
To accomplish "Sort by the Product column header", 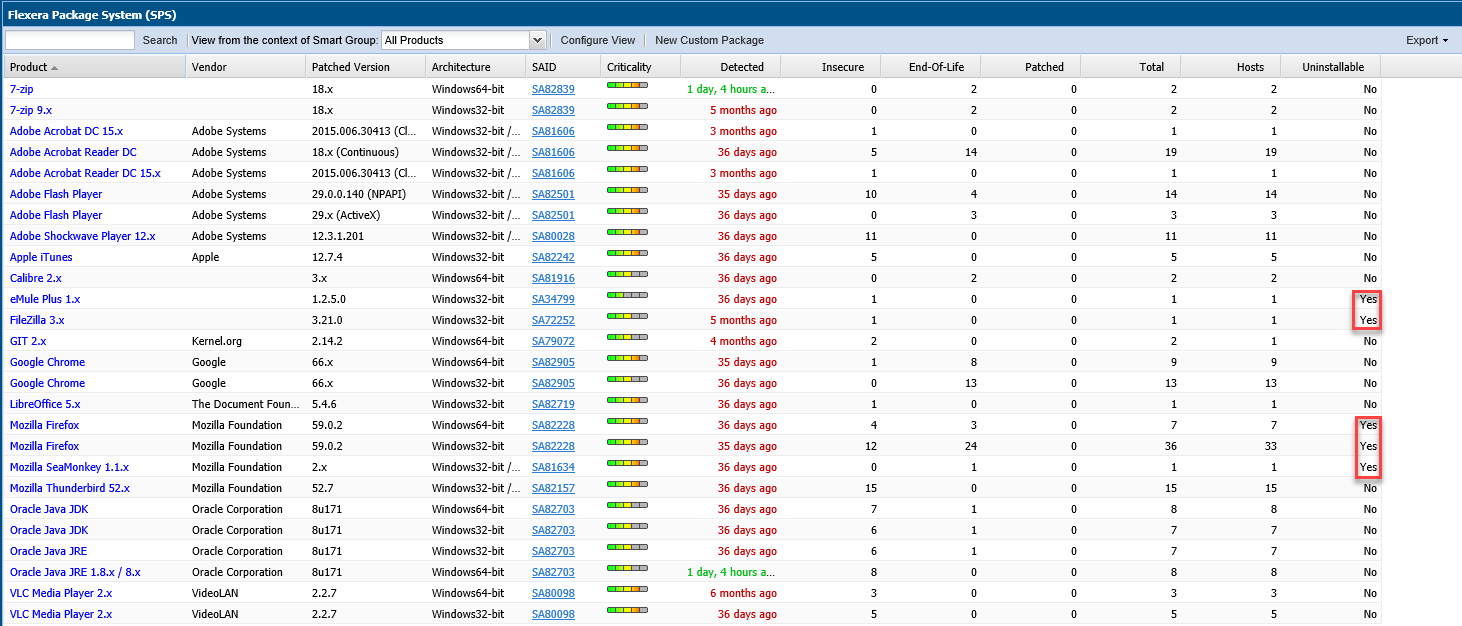I will pyautogui.click(x=94, y=67).
